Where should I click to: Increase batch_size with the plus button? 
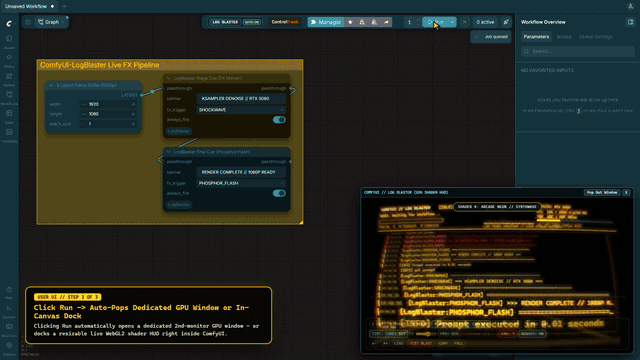point(133,124)
